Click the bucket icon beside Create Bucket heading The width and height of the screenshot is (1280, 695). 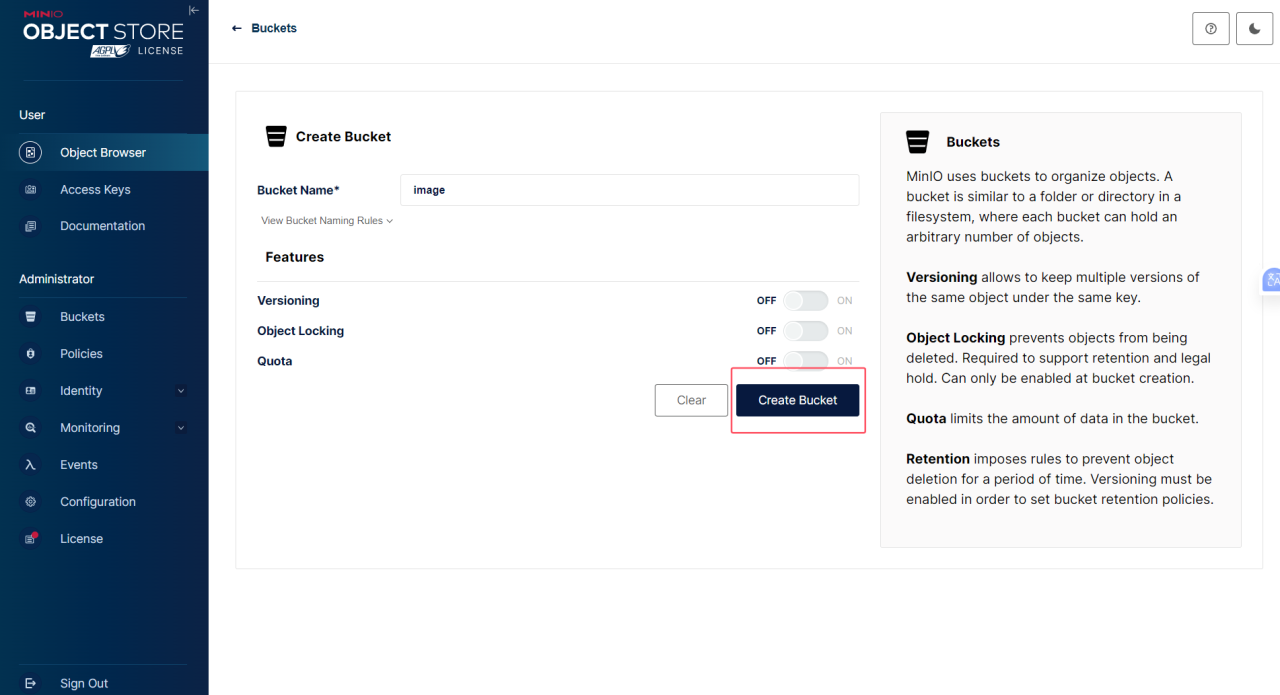pyautogui.click(x=276, y=137)
